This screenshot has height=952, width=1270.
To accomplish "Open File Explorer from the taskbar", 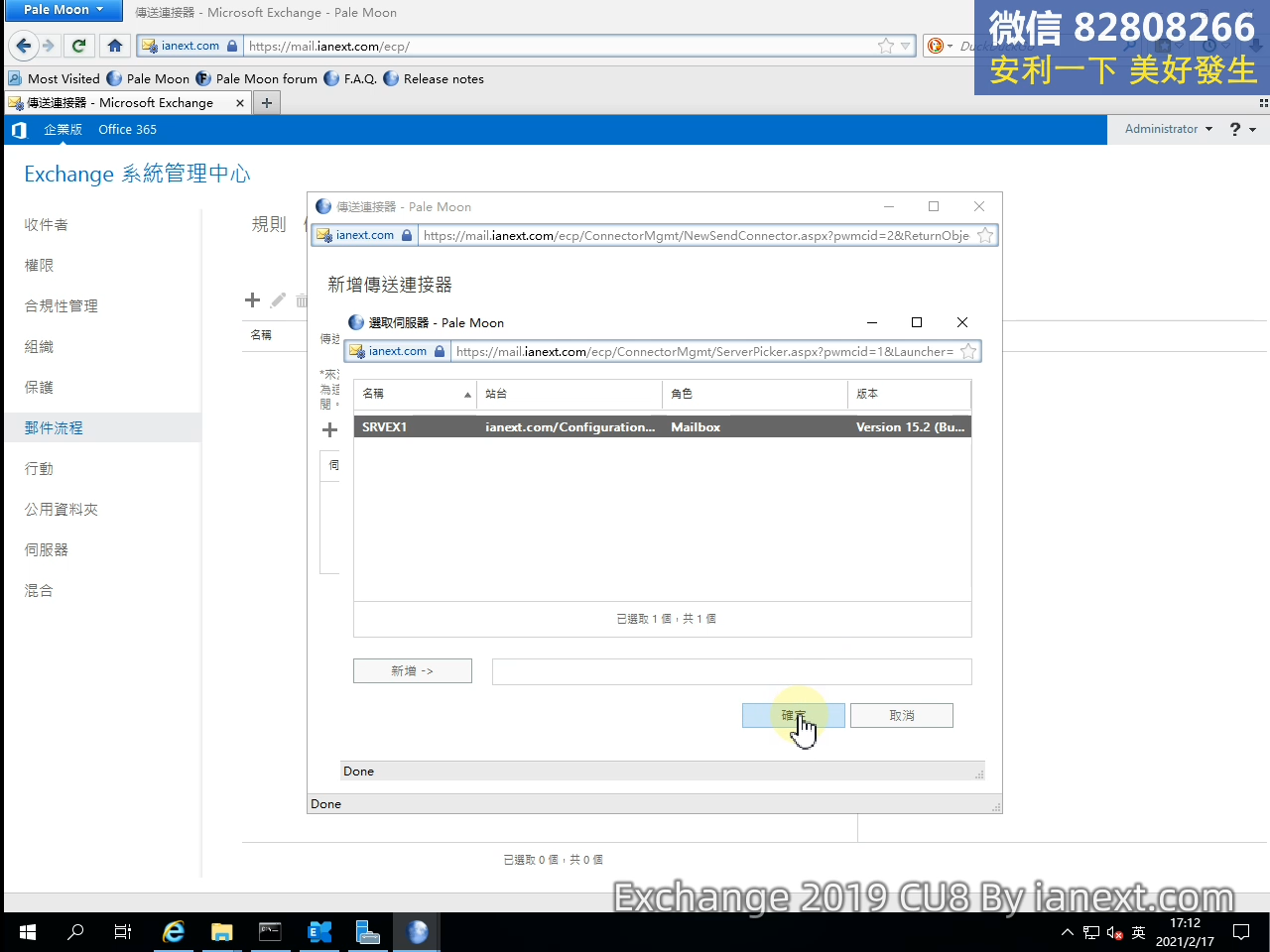I will tap(221, 932).
